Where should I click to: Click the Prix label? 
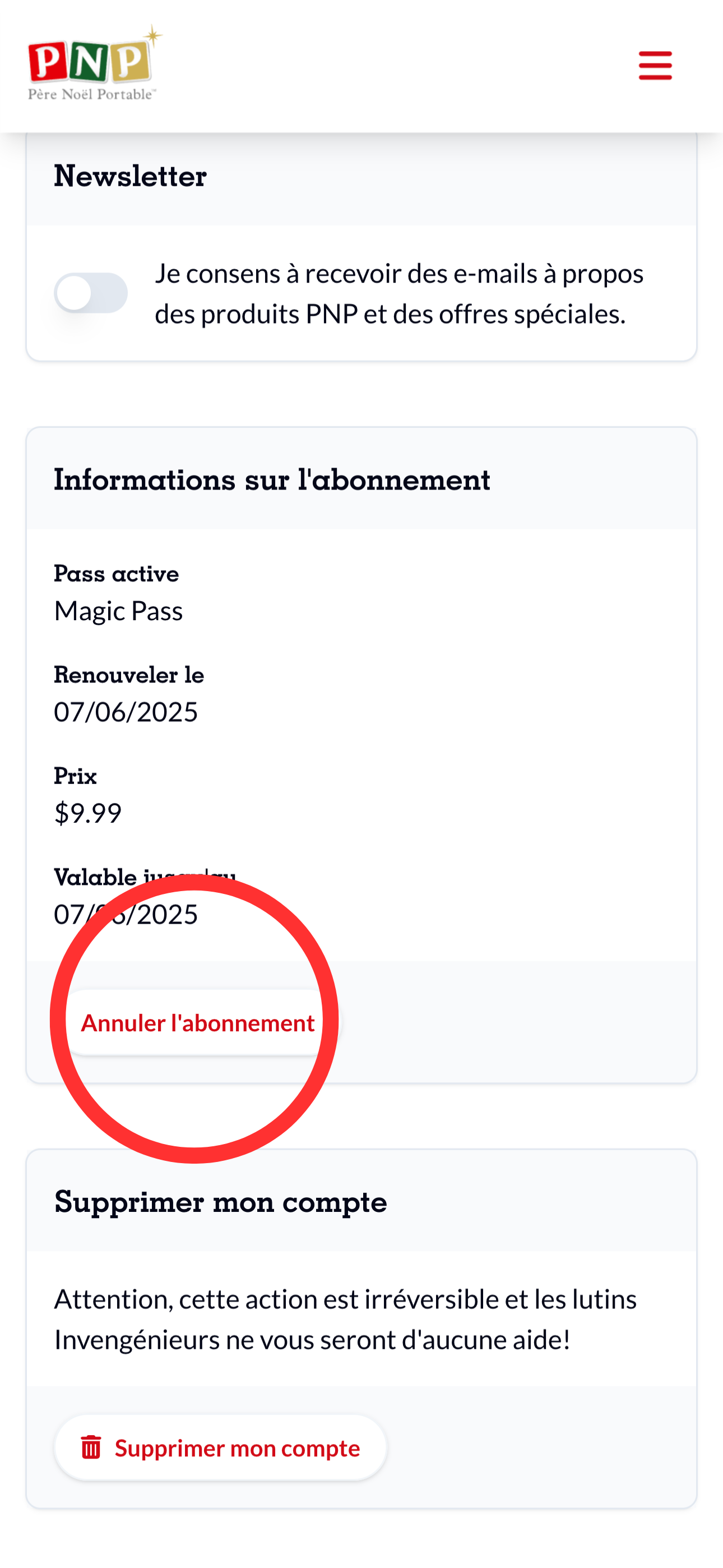[x=76, y=776]
